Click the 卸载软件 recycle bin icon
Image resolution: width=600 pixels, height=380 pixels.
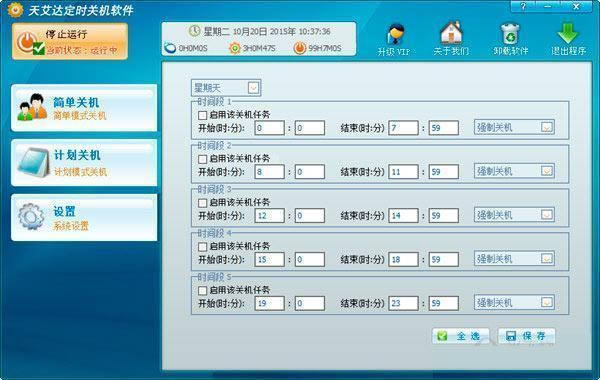(510, 39)
